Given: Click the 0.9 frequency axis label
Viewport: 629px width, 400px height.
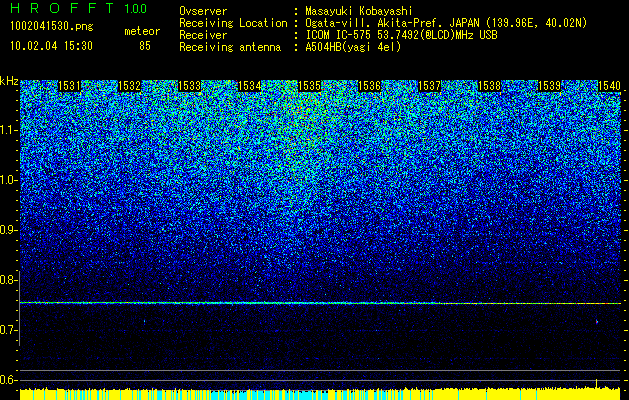Looking at the screenshot, I should (8, 230).
